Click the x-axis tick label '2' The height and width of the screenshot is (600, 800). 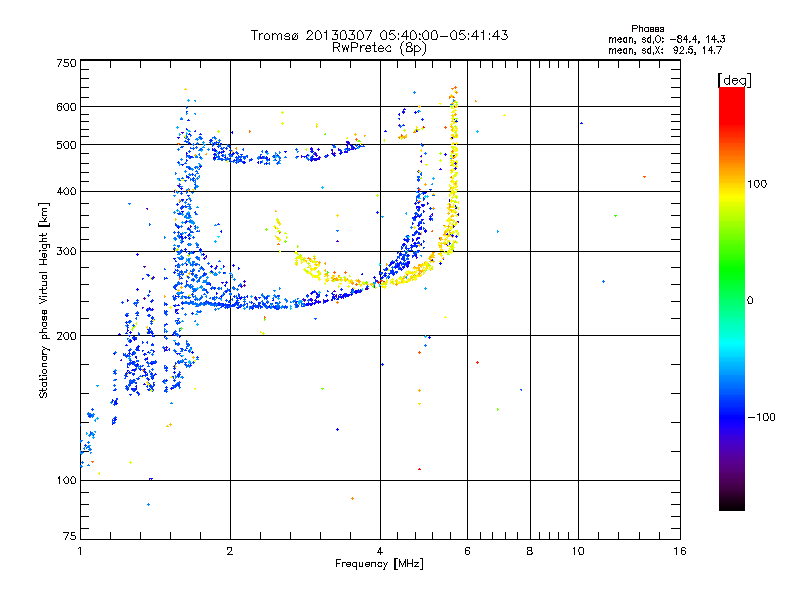(230, 551)
